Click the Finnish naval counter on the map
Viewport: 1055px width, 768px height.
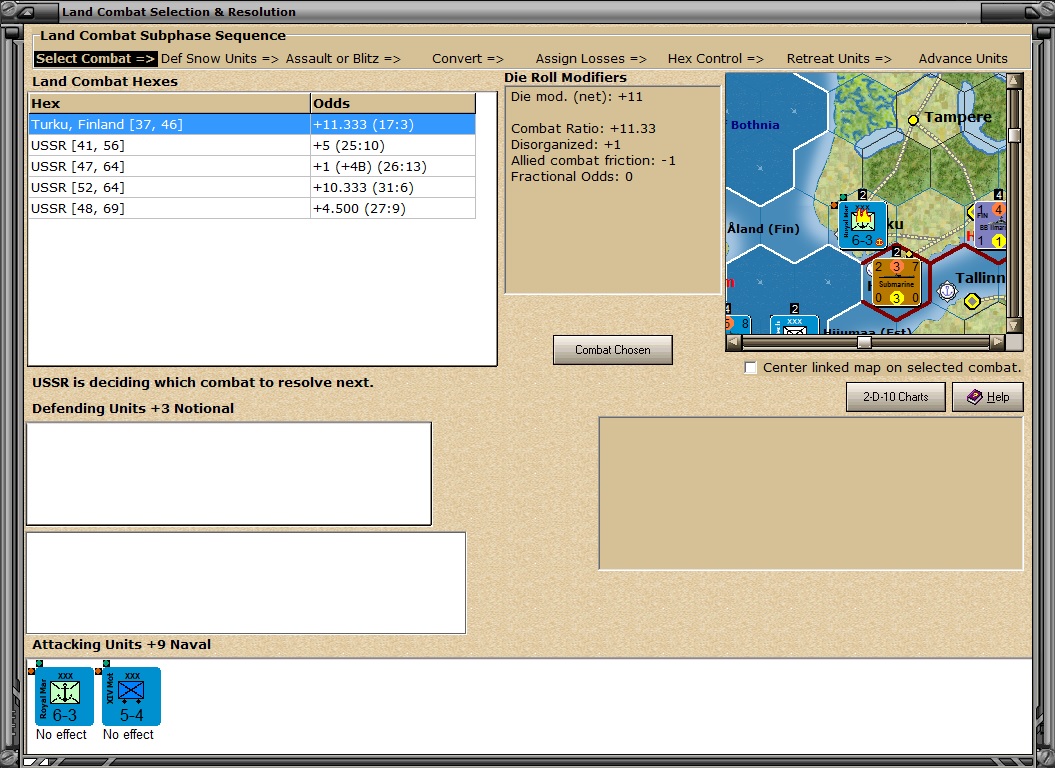pyautogui.click(x=990, y=225)
